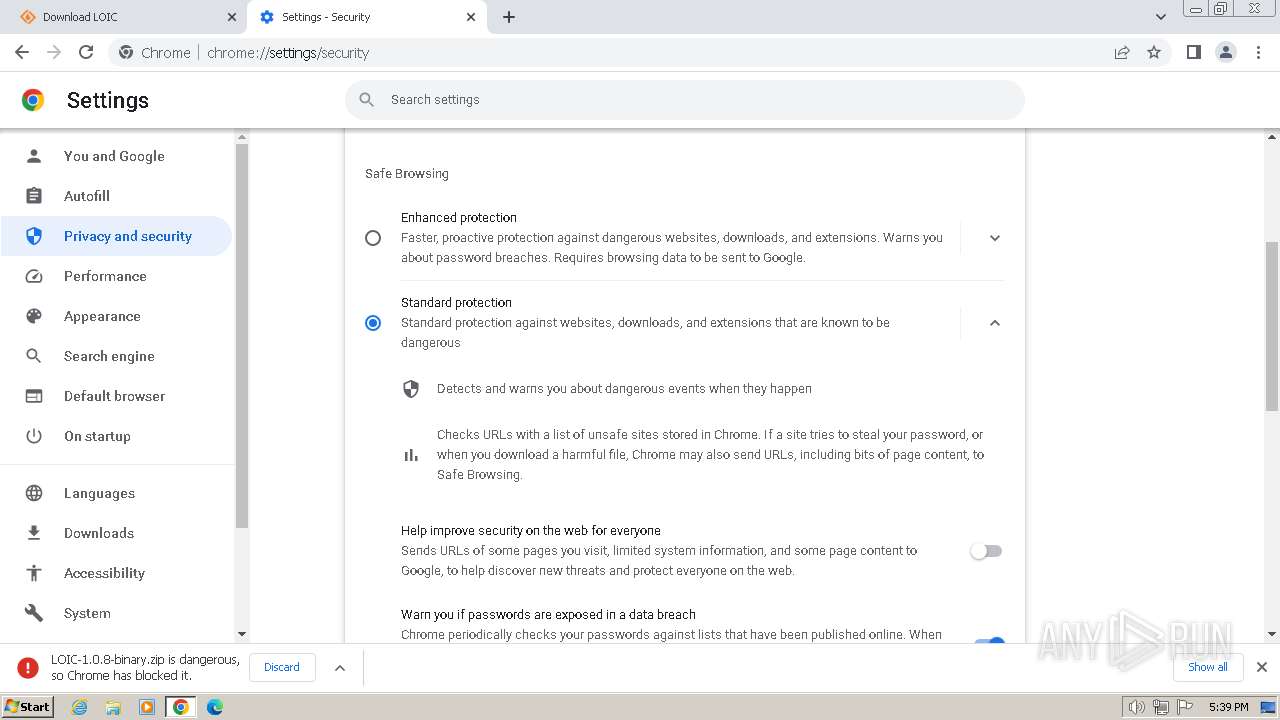Click the network tray icon
The image size is (1280, 720).
(1161, 707)
